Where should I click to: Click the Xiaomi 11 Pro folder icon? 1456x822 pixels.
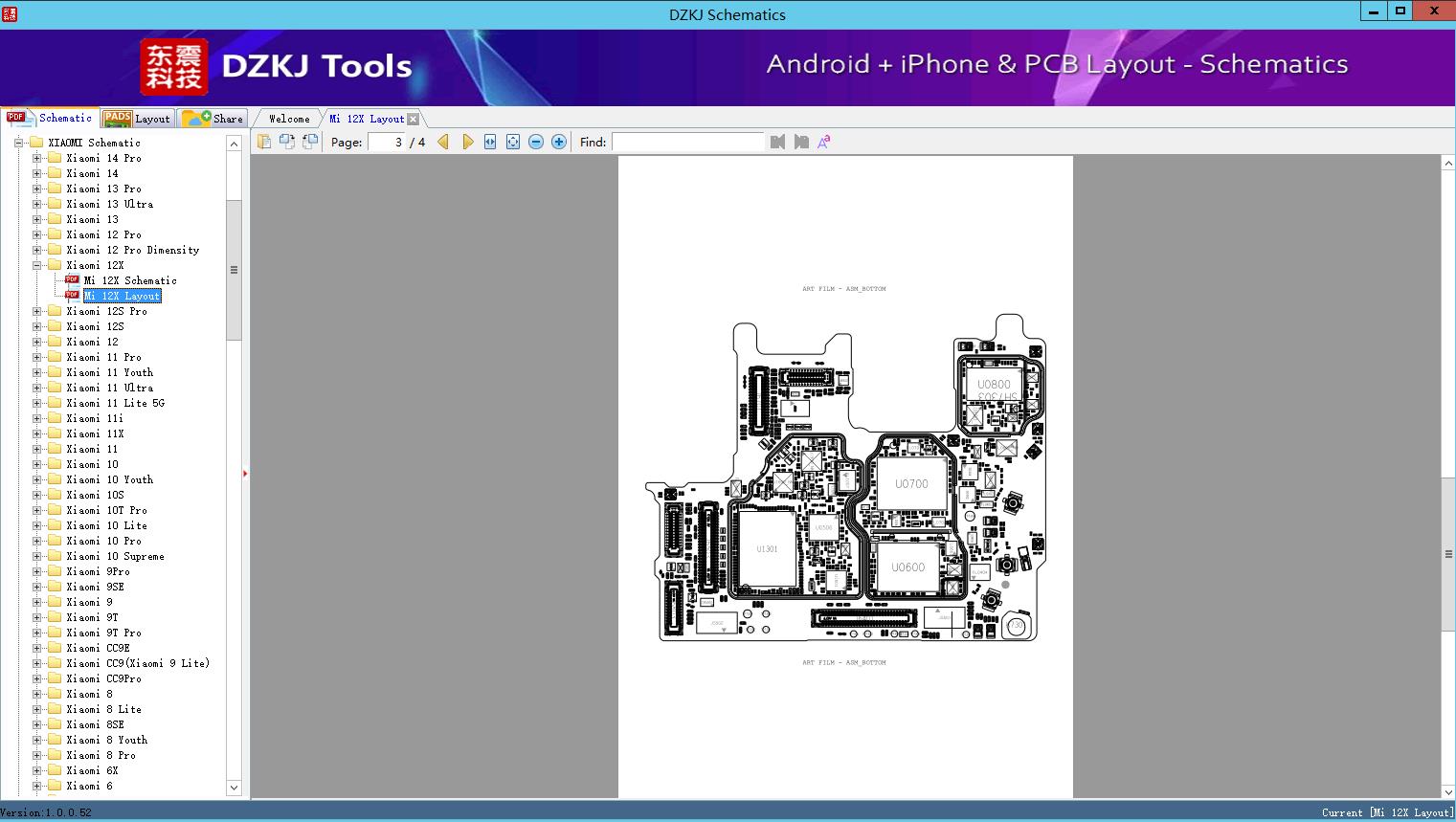click(x=55, y=357)
